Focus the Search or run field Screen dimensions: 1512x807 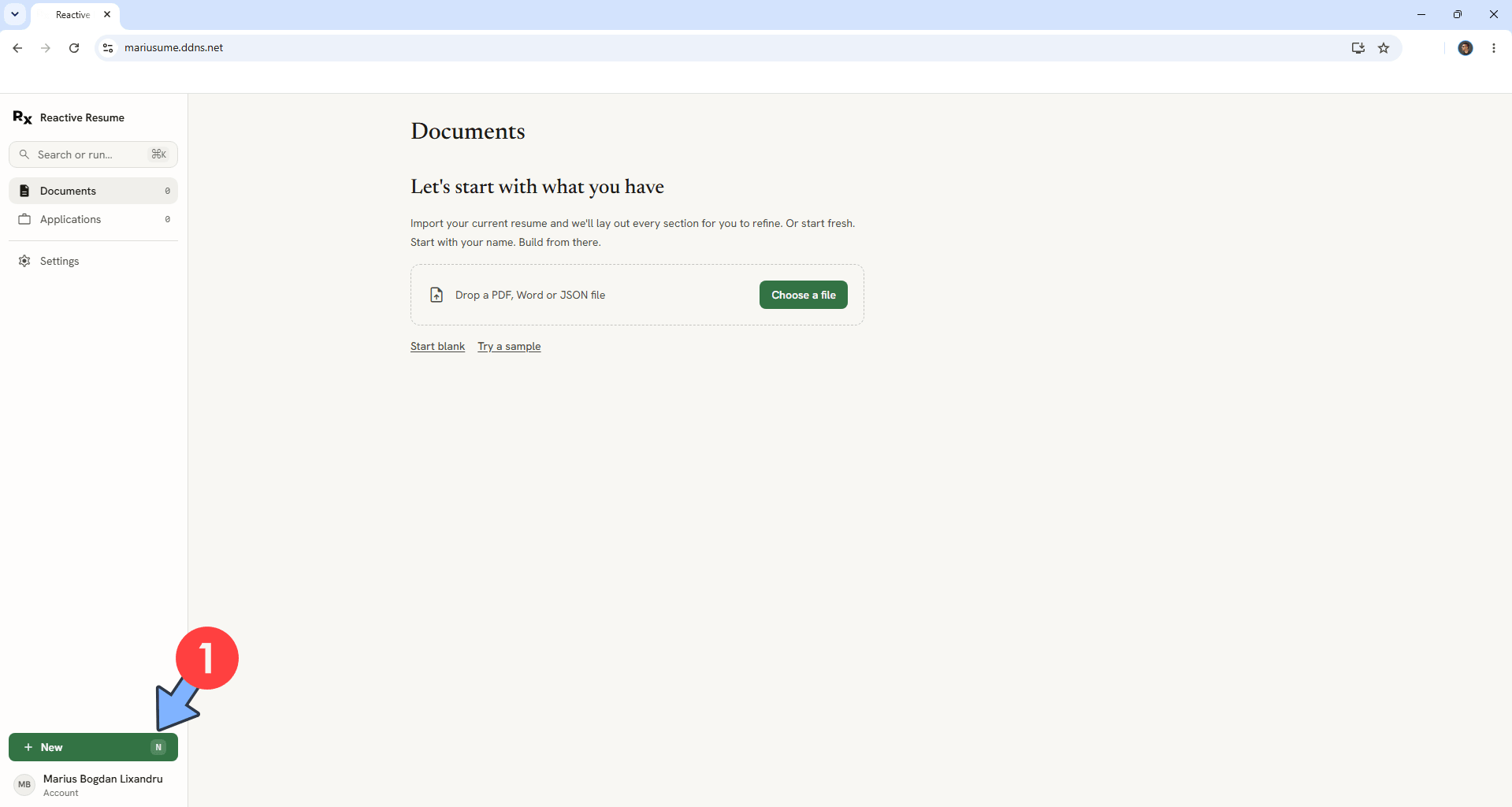pos(93,154)
